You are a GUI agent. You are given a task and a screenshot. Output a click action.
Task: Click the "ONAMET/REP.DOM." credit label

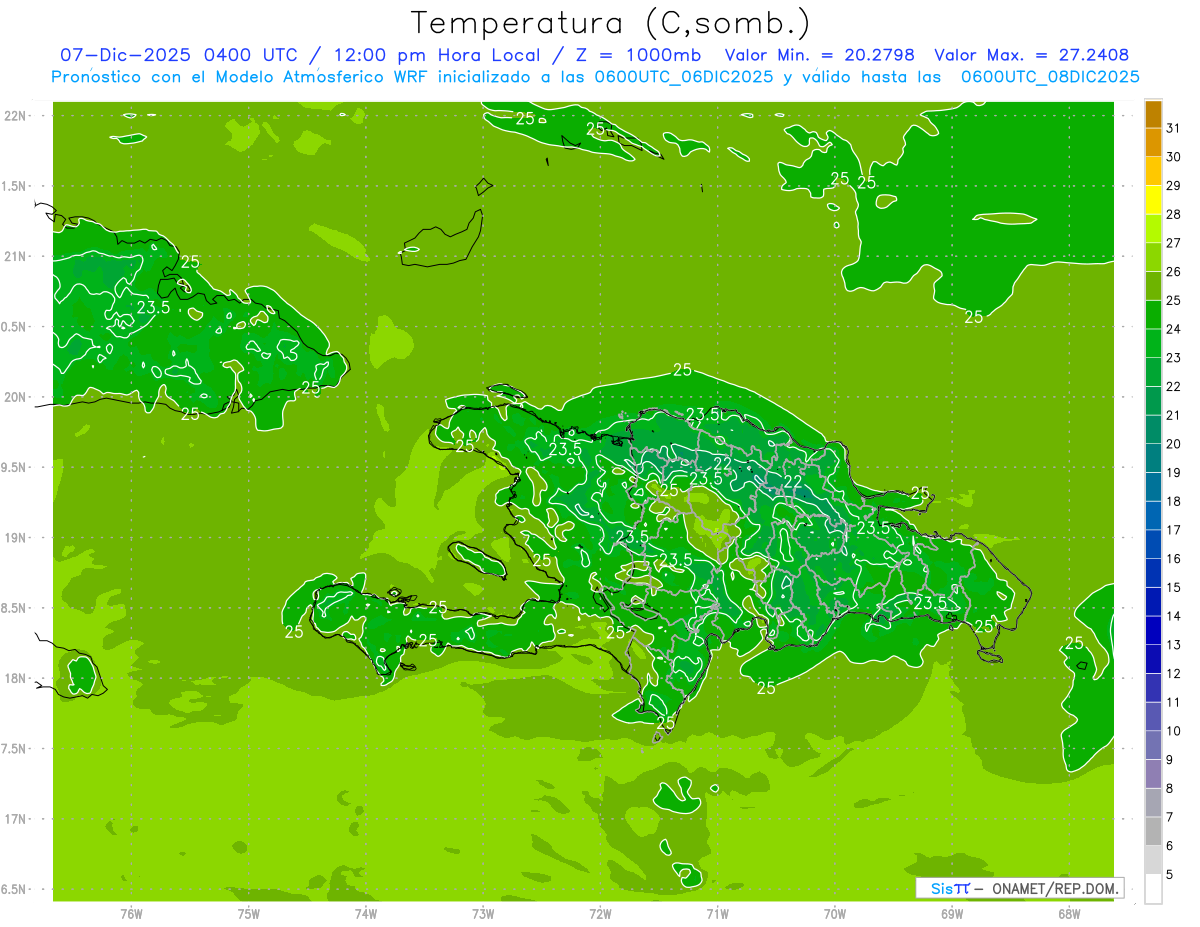(1054, 888)
